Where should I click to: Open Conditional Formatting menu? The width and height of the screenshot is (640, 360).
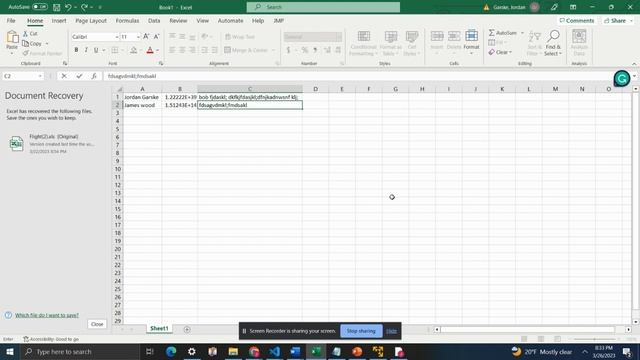[363, 43]
